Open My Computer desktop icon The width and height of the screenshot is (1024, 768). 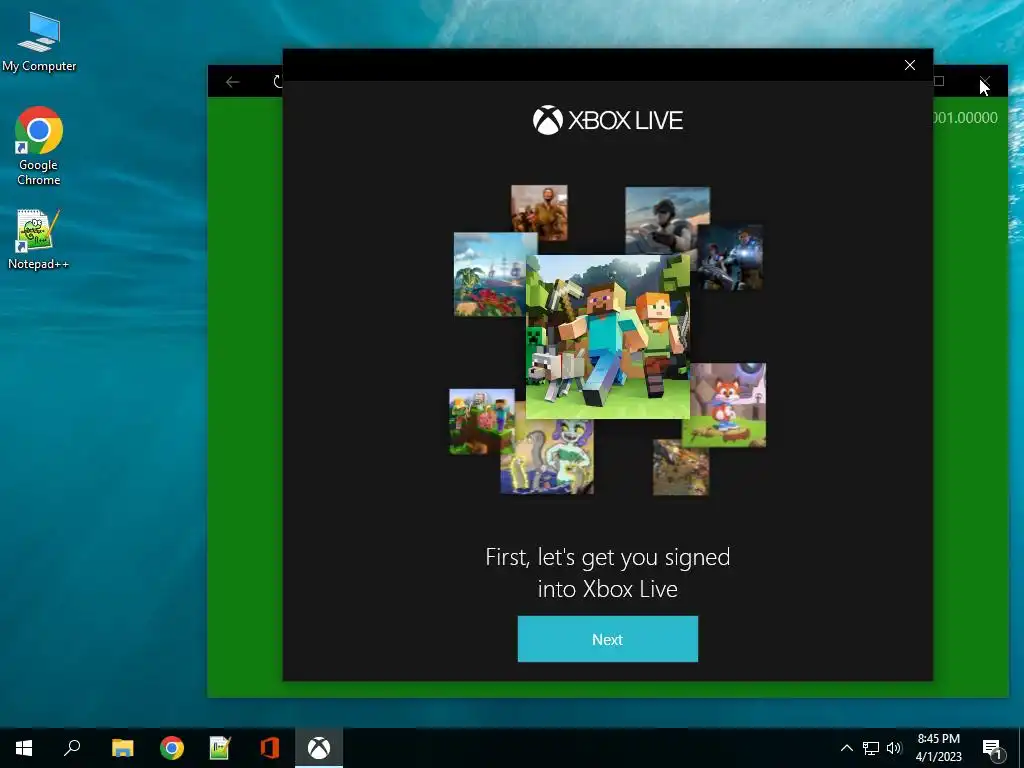[x=39, y=42]
